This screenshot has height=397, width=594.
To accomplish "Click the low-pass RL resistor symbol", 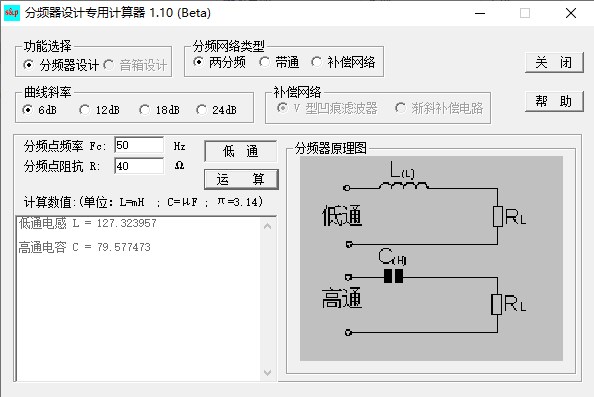I will pyautogui.click(x=498, y=216).
